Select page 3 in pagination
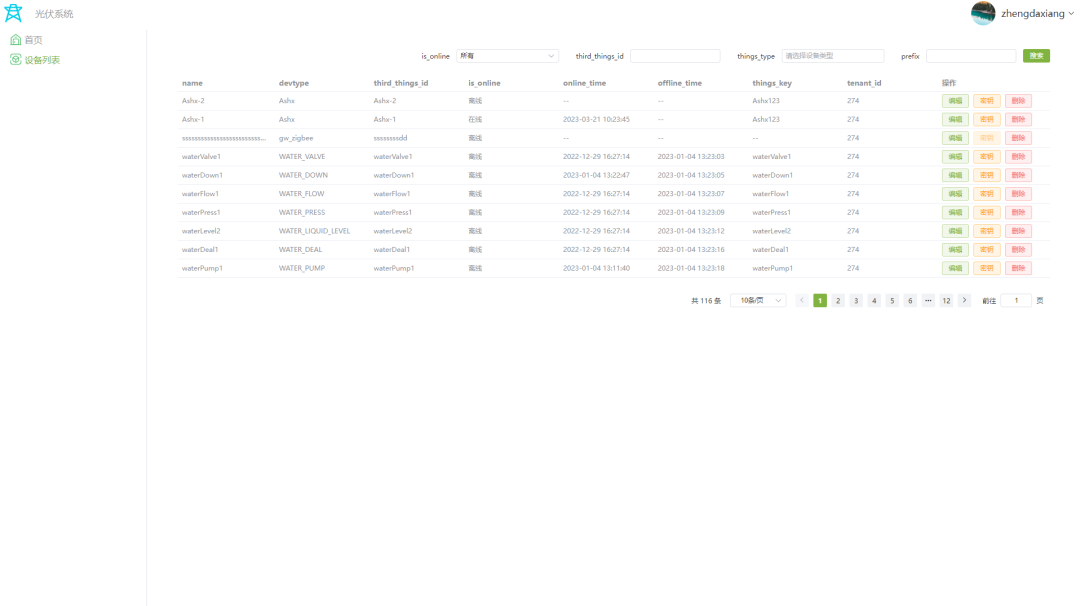The image size is (1080, 606). [x=856, y=299]
